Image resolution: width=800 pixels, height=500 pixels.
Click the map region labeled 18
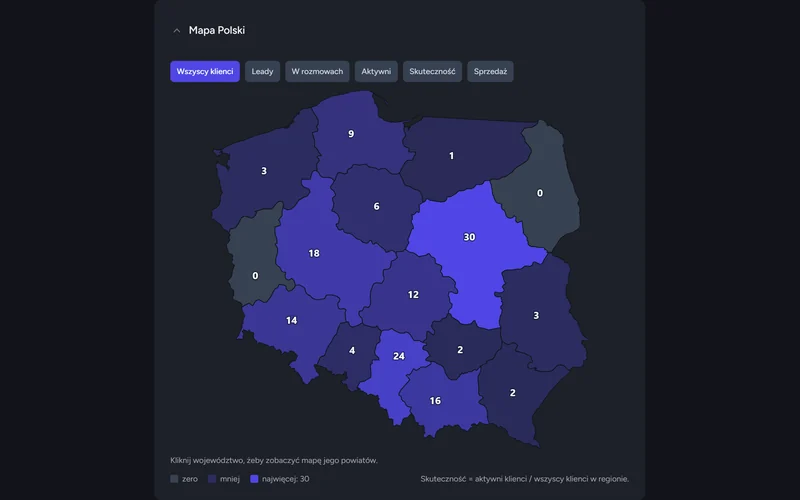coord(314,254)
